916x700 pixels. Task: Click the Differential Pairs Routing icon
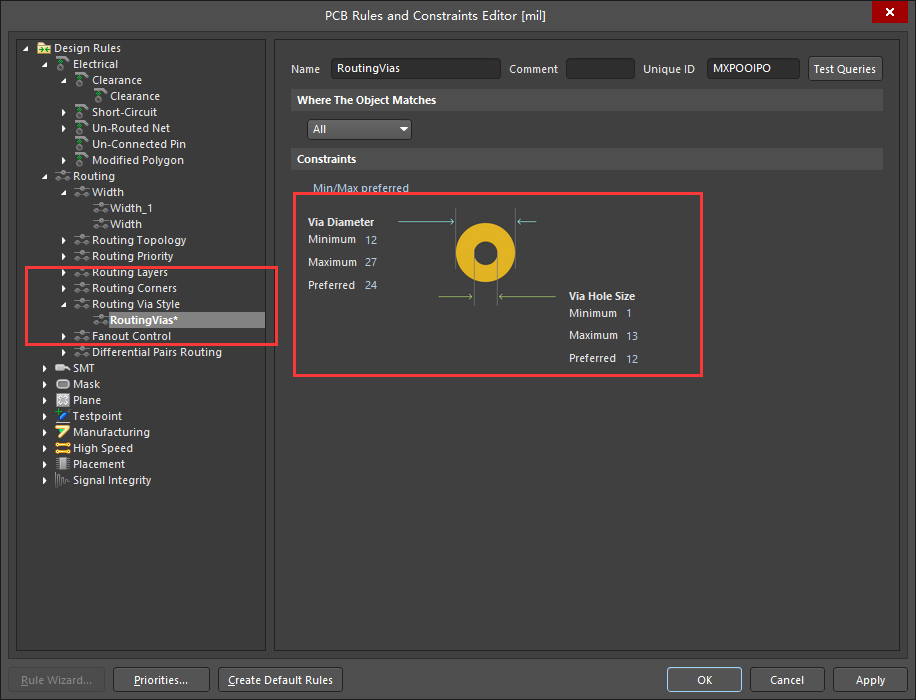(82, 352)
